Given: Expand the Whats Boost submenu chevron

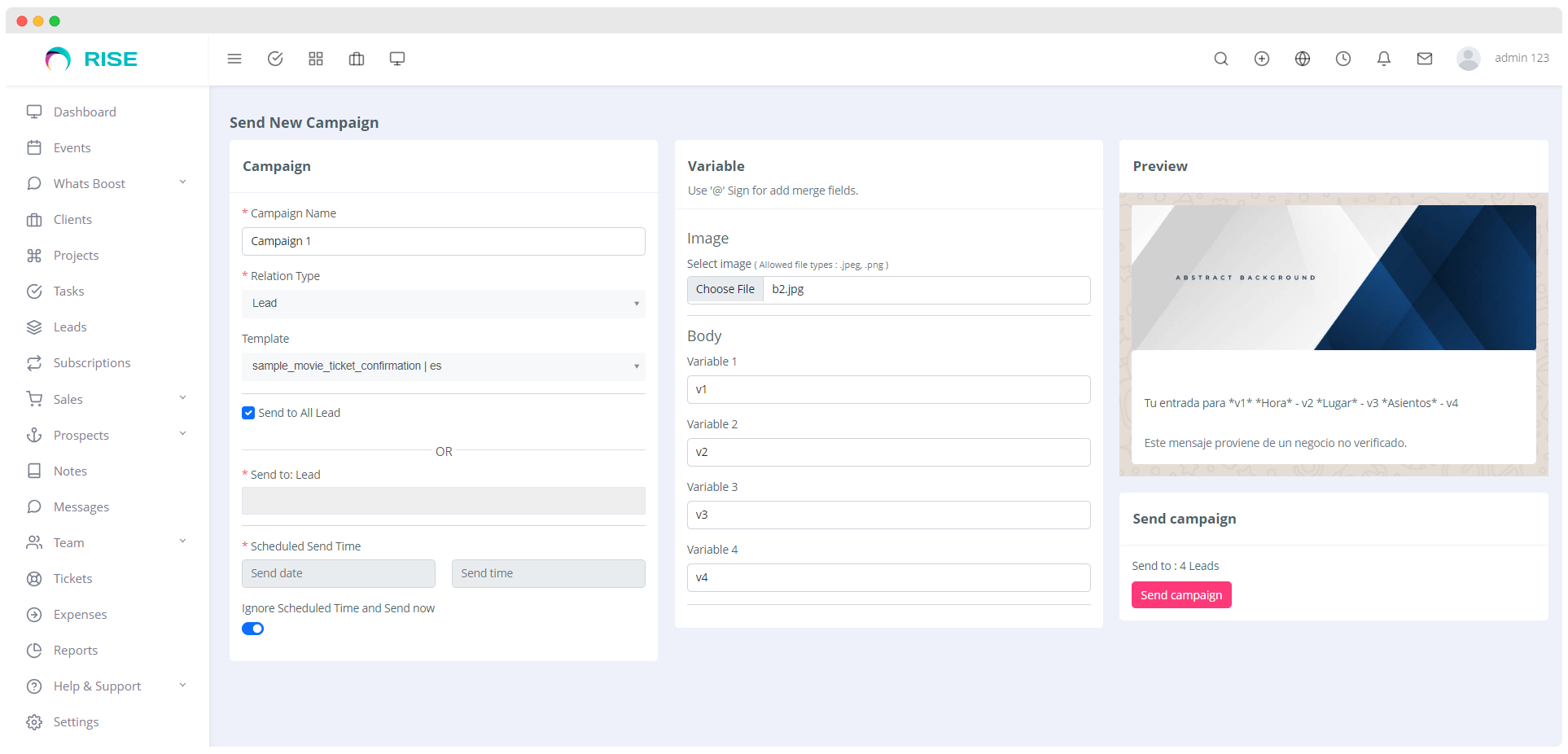Looking at the screenshot, I should click(x=182, y=182).
